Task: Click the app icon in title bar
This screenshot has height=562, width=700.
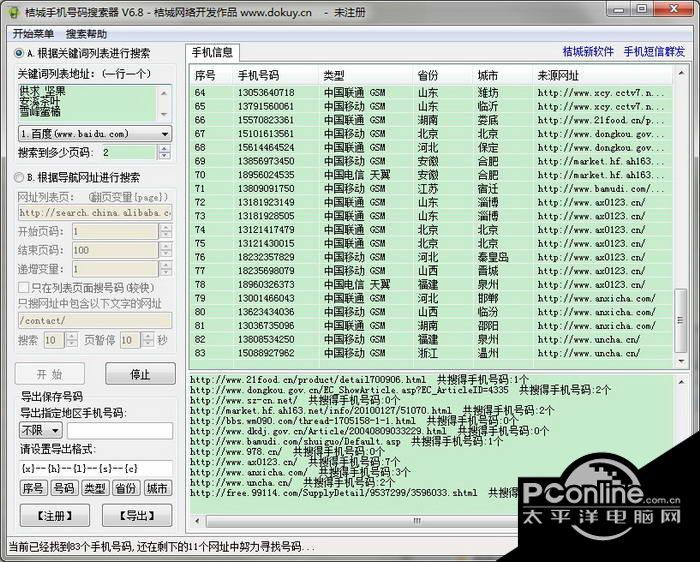Action: click(15, 12)
